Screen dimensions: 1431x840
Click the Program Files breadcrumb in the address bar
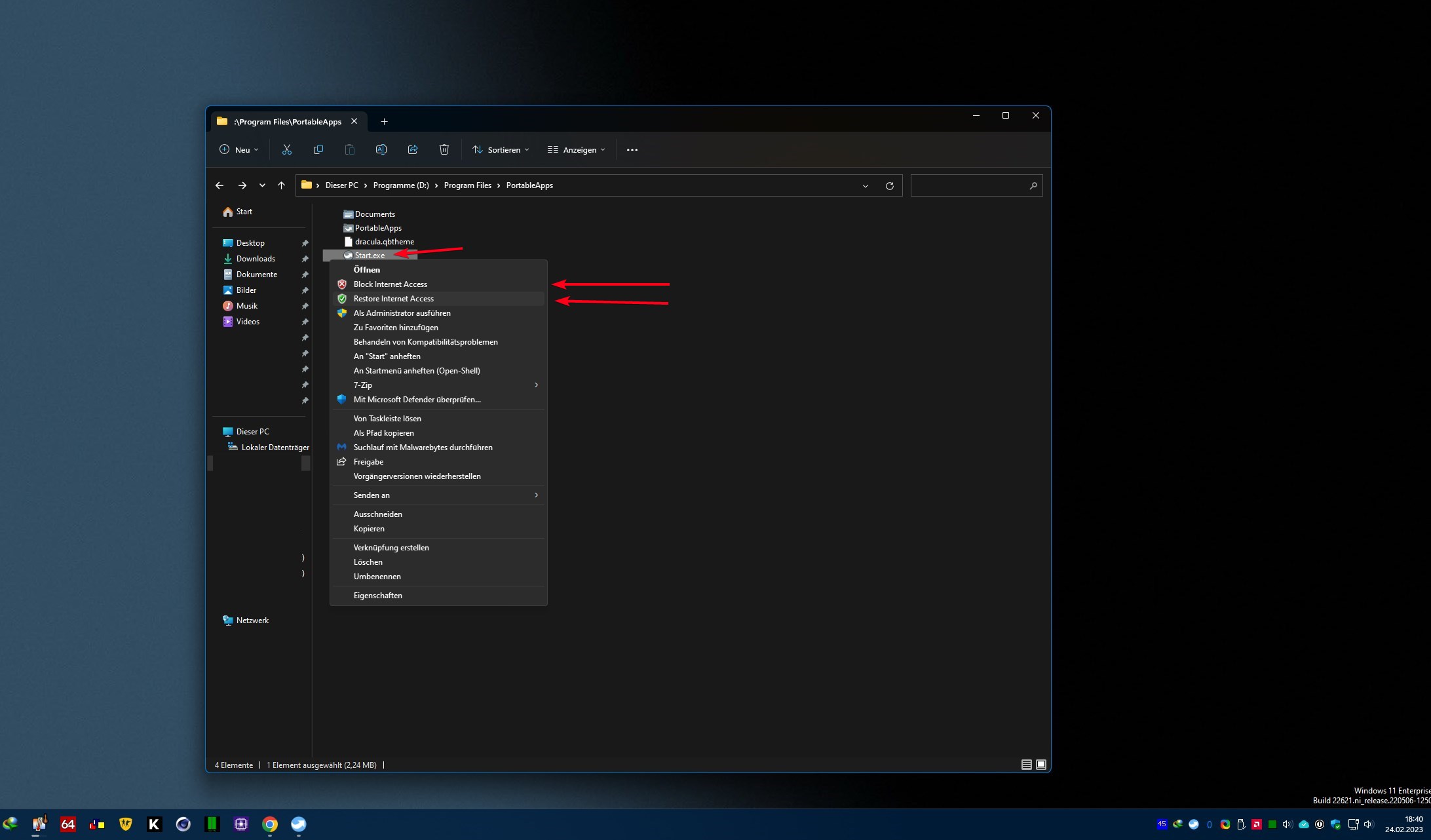click(467, 186)
